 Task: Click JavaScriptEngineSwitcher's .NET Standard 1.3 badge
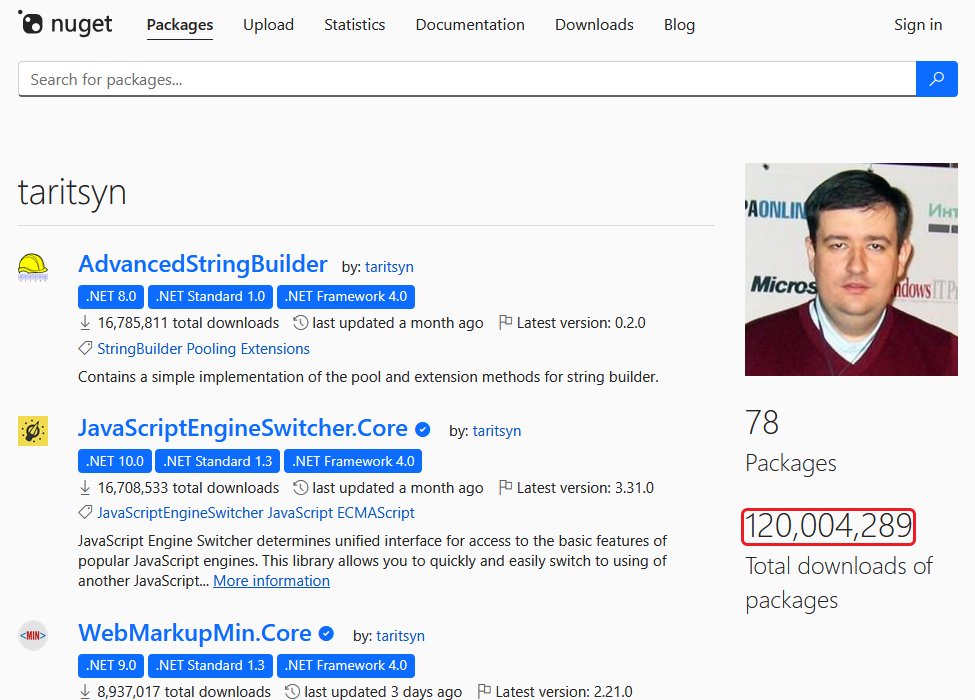[x=218, y=461]
